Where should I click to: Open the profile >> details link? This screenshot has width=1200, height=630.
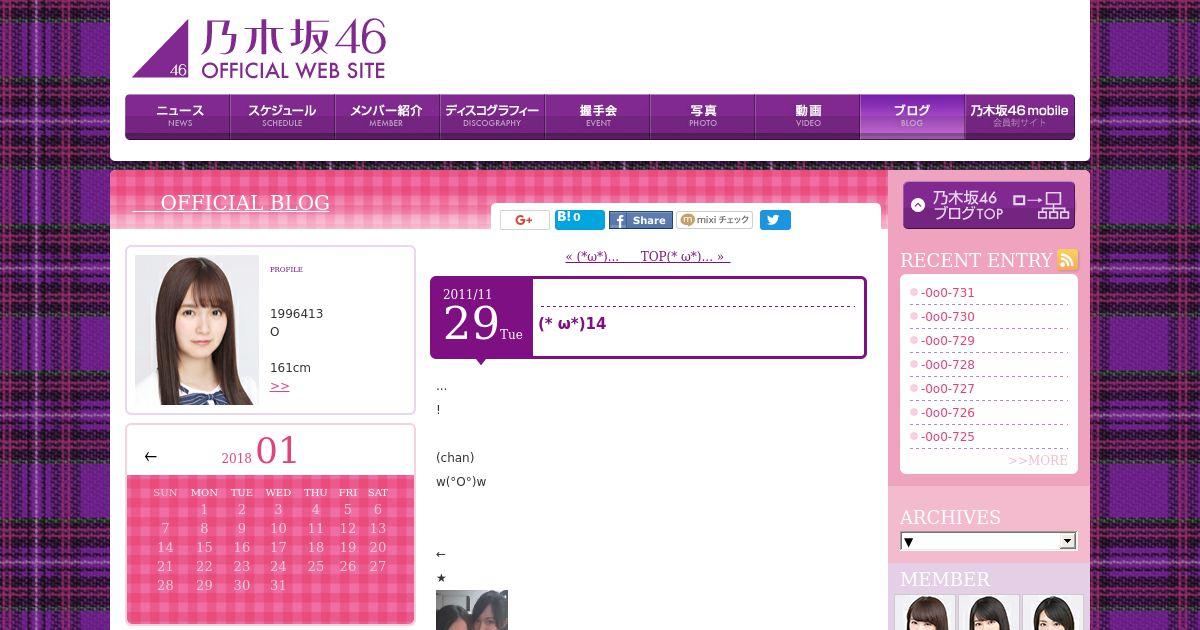[280, 386]
